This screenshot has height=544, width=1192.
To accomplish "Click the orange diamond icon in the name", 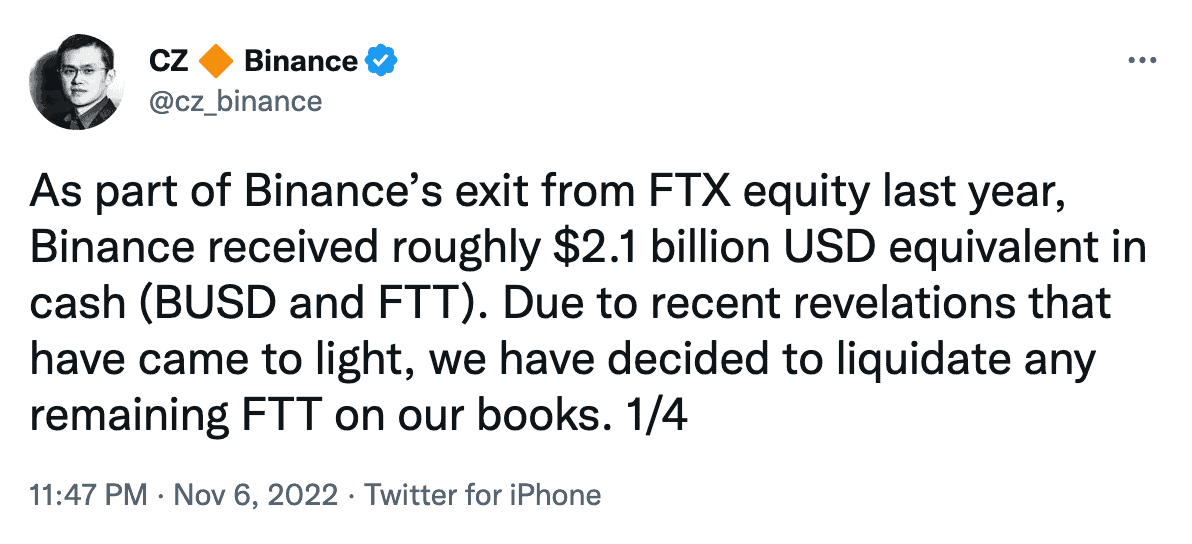I will click(x=214, y=62).
